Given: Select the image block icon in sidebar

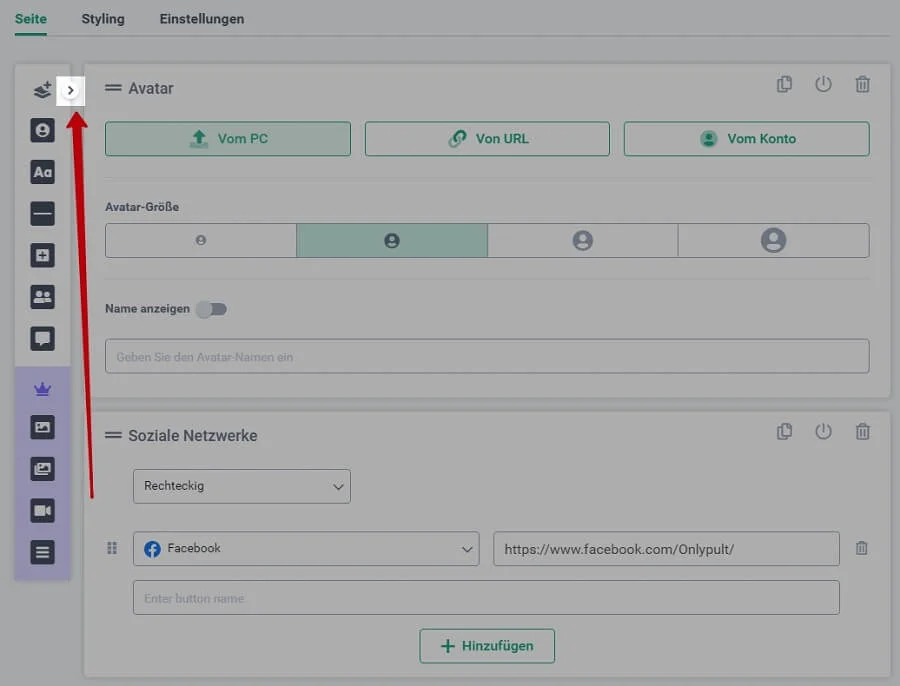Looking at the screenshot, I should pos(42,427).
